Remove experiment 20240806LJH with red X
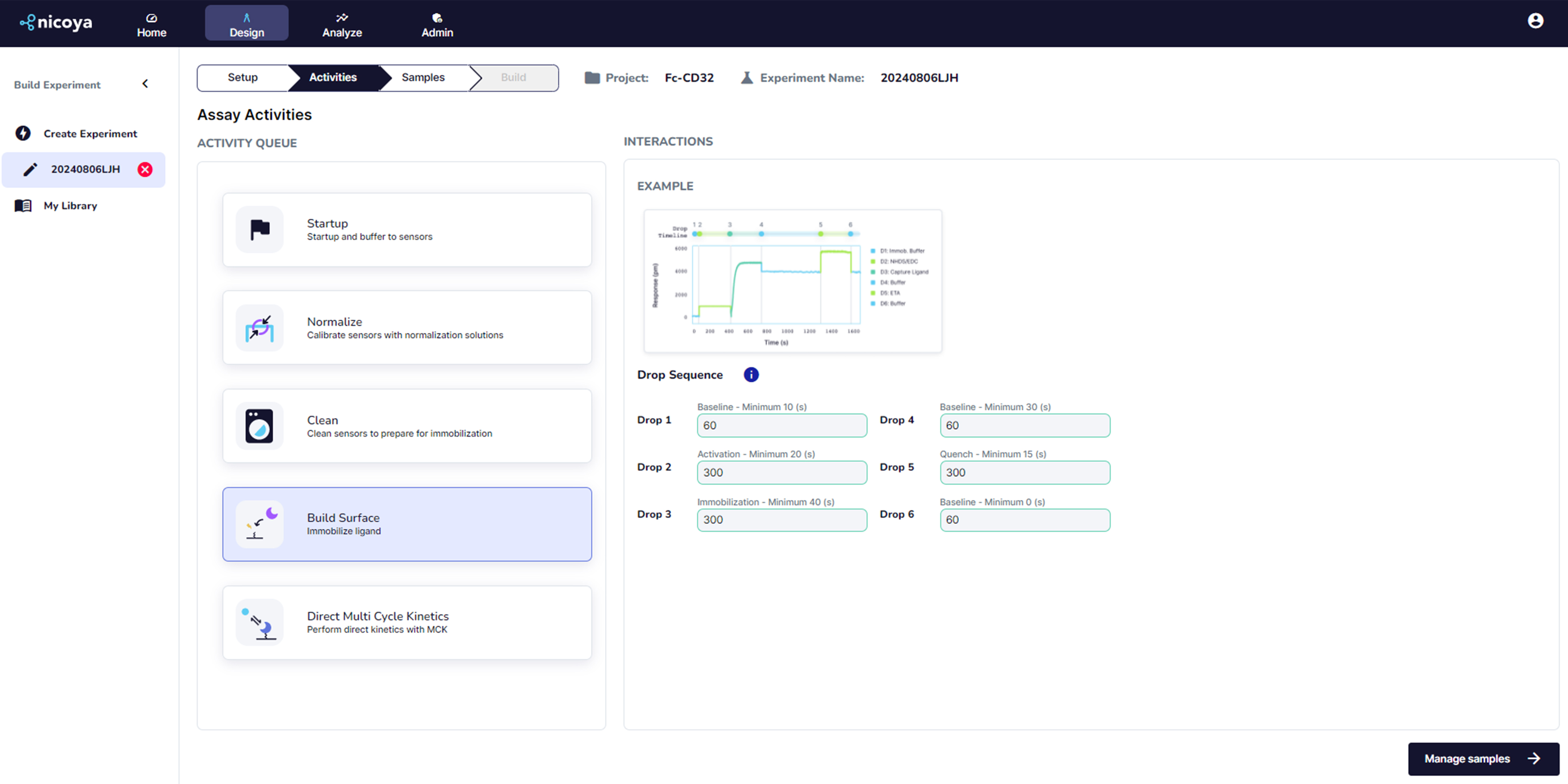This screenshot has width=1568, height=784. tap(145, 169)
